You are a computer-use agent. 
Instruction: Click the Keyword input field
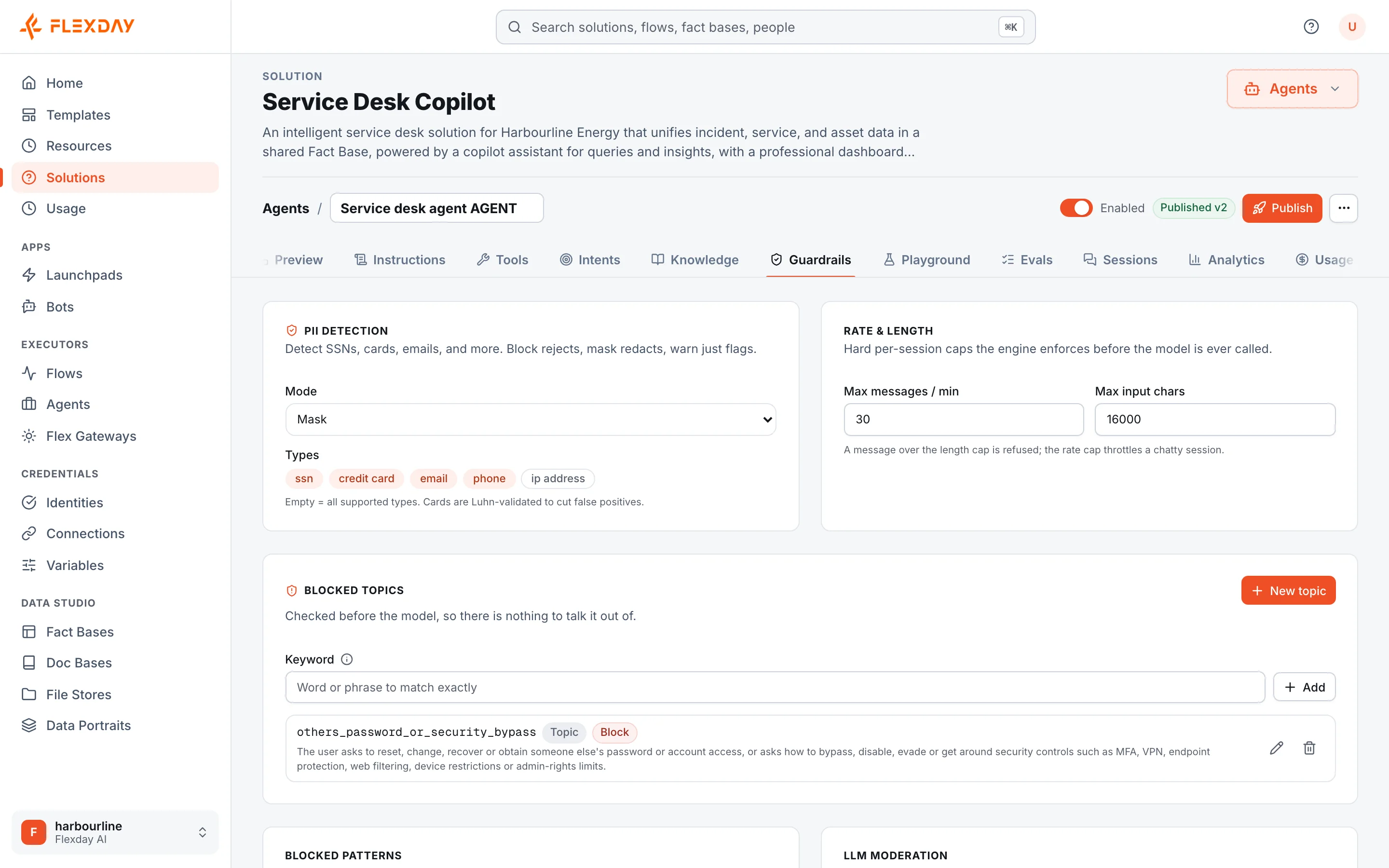[775, 687]
